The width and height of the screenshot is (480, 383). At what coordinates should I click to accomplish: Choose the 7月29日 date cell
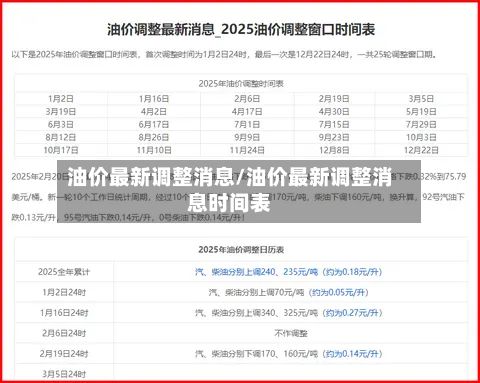pyautogui.click(x=421, y=124)
